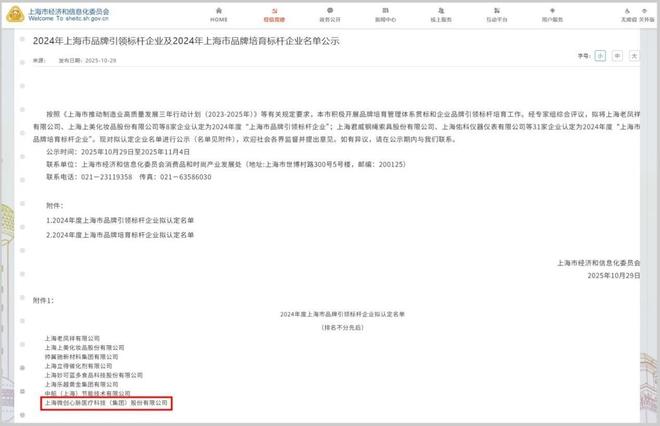The height and width of the screenshot is (426, 660).
Task: Open the 政务公开 navigation item
Action: coord(330,15)
